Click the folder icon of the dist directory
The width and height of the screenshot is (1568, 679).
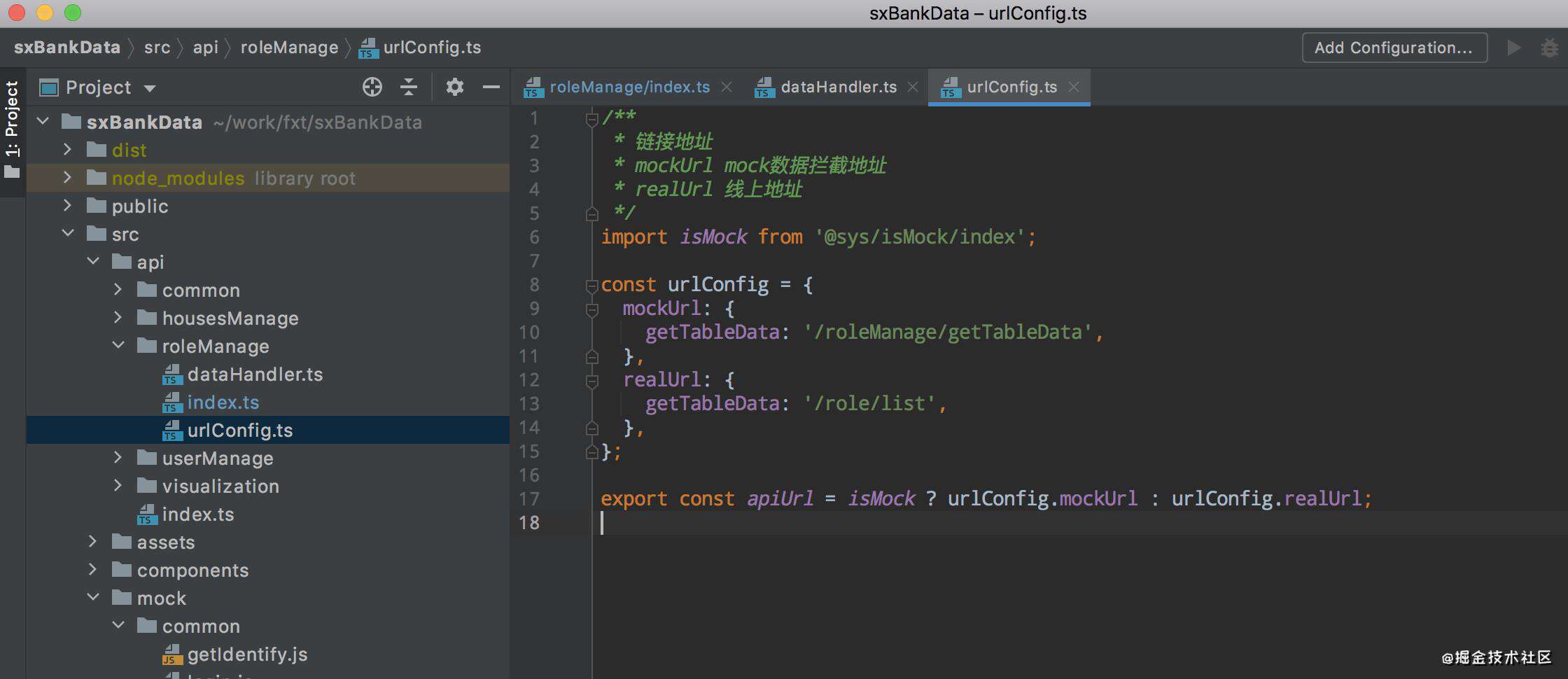coord(97,150)
